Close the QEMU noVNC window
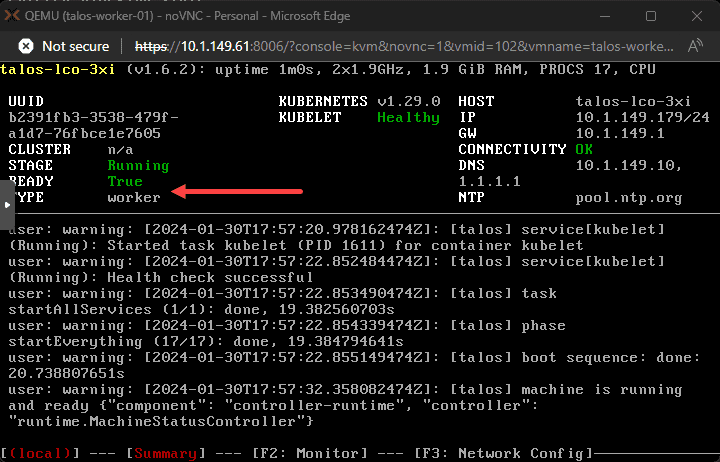The height and width of the screenshot is (462, 720). 697,16
